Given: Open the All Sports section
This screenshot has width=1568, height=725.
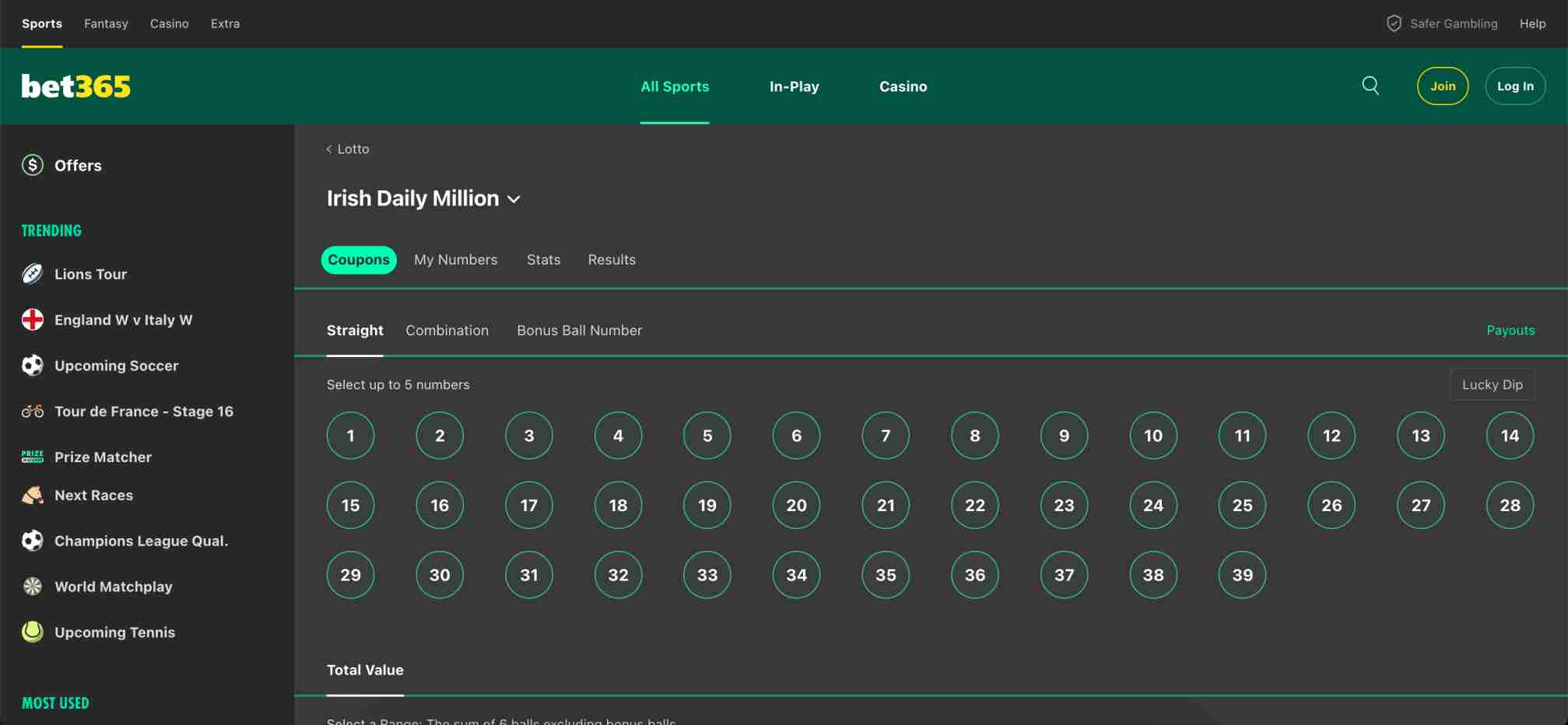Looking at the screenshot, I should [675, 86].
